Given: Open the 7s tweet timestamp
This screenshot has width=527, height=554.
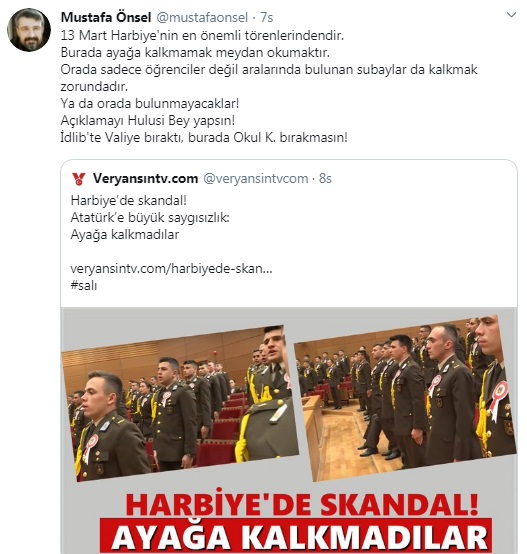Looking at the screenshot, I should tap(267, 17).
